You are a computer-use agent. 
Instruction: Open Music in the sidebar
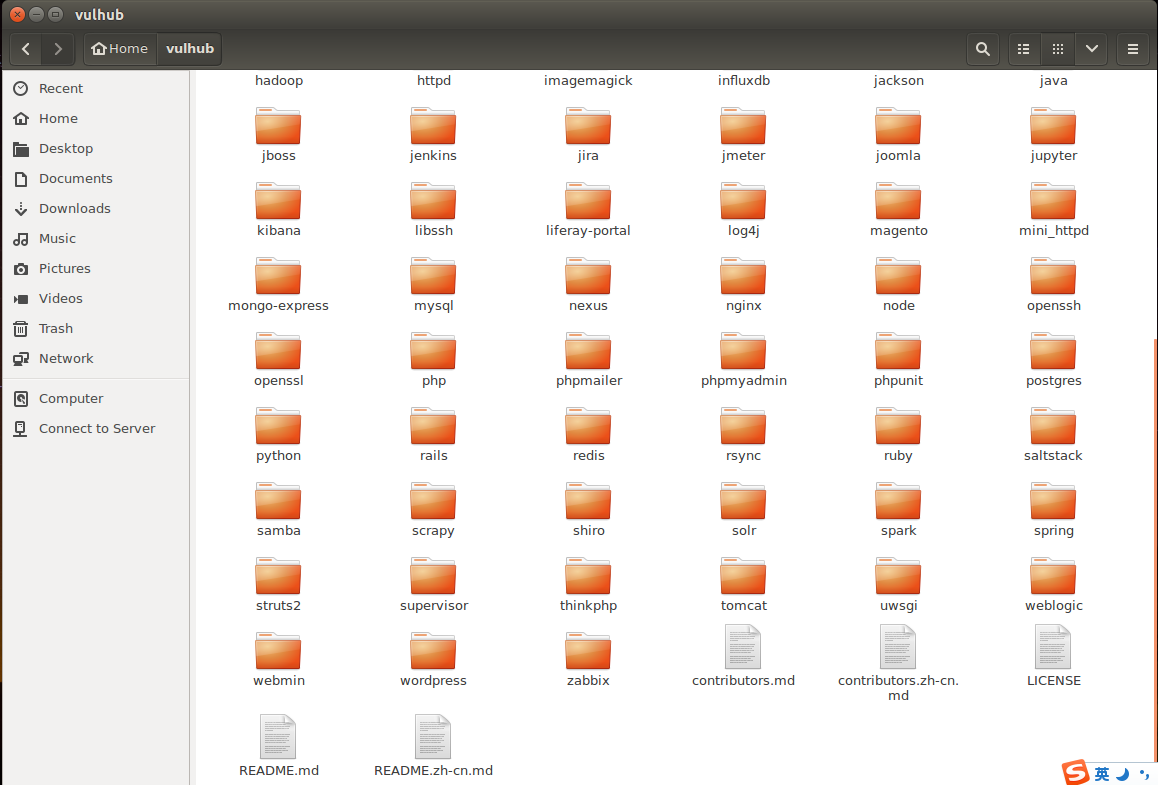tap(96, 239)
